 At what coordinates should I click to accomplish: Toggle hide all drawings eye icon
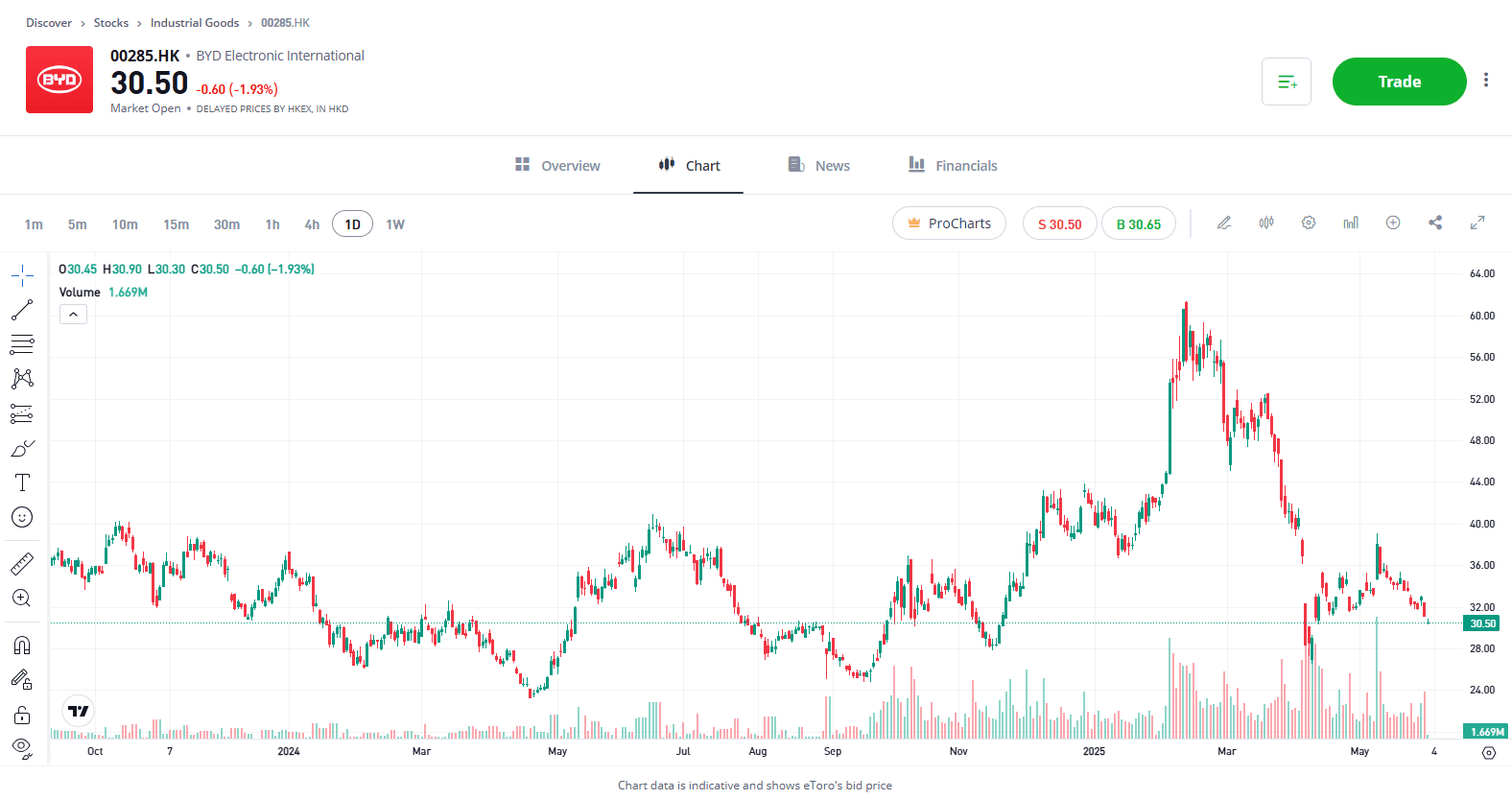tap(22, 748)
